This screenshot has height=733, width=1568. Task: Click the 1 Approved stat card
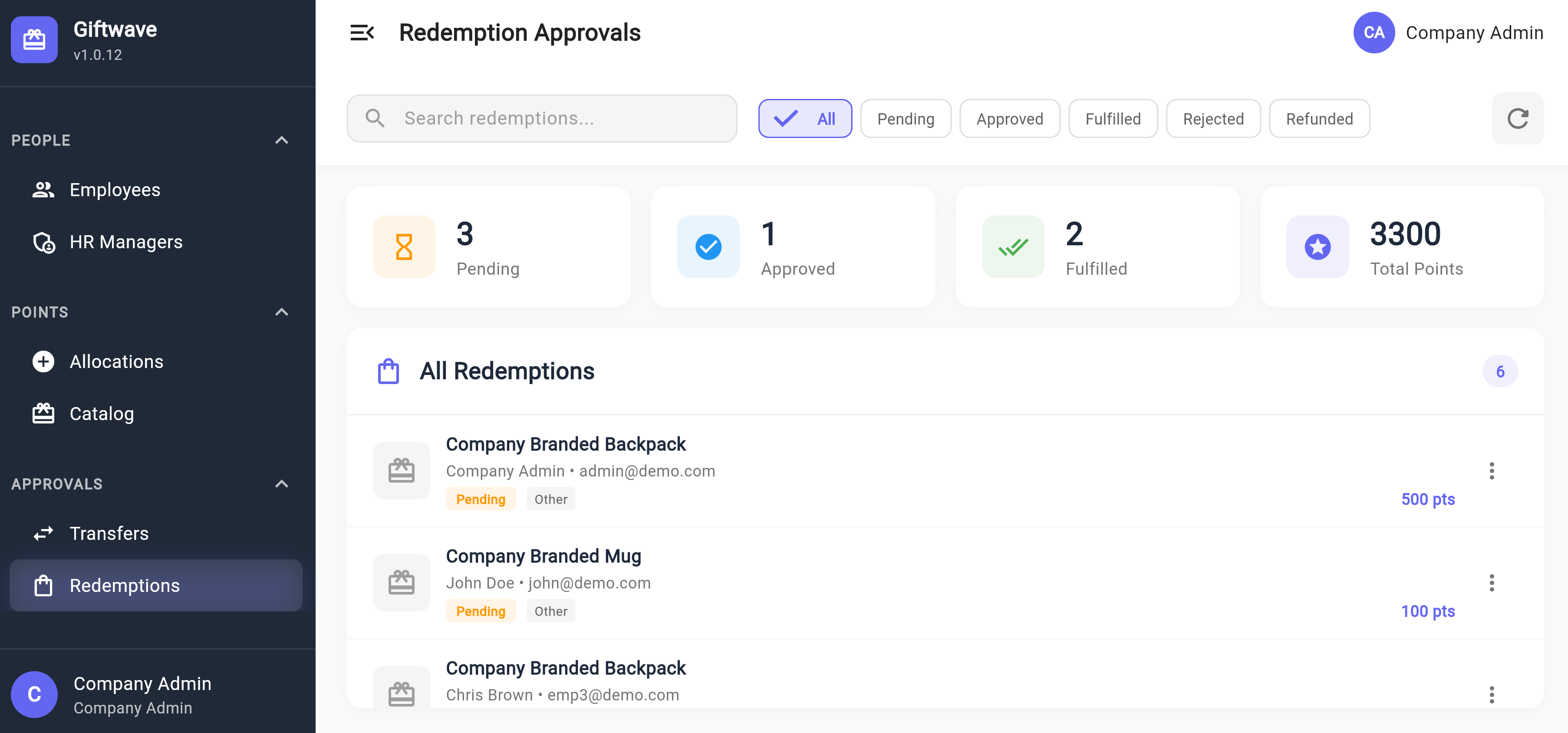[x=793, y=247]
